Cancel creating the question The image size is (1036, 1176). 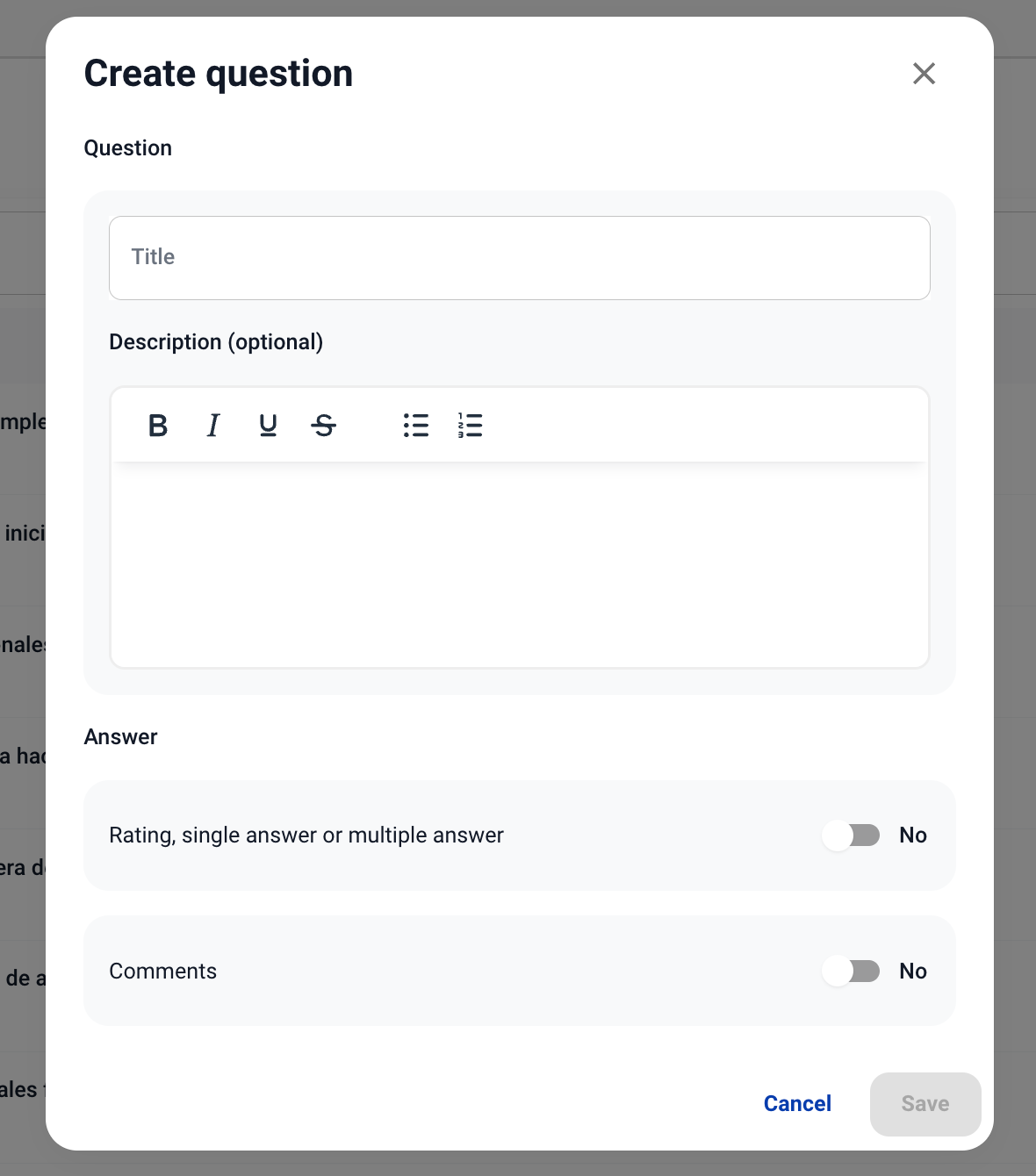[x=797, y=1104]
